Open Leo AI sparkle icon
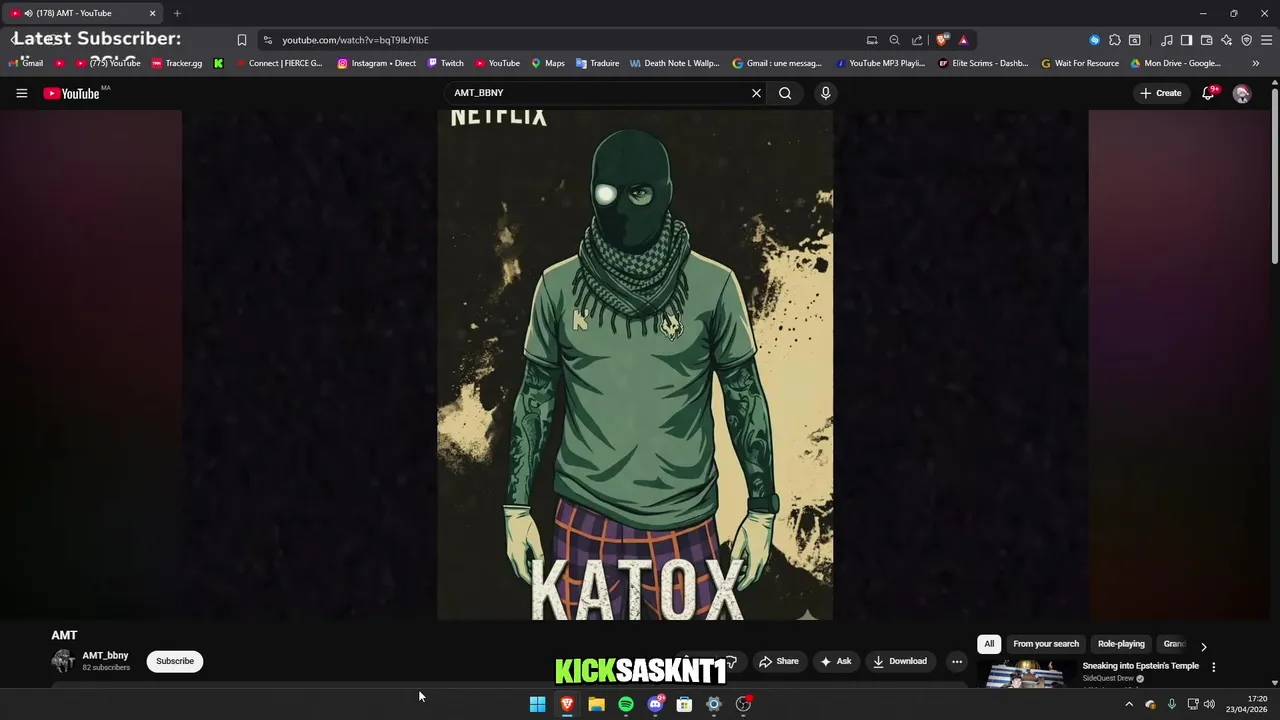 (x=1226, y=40)
